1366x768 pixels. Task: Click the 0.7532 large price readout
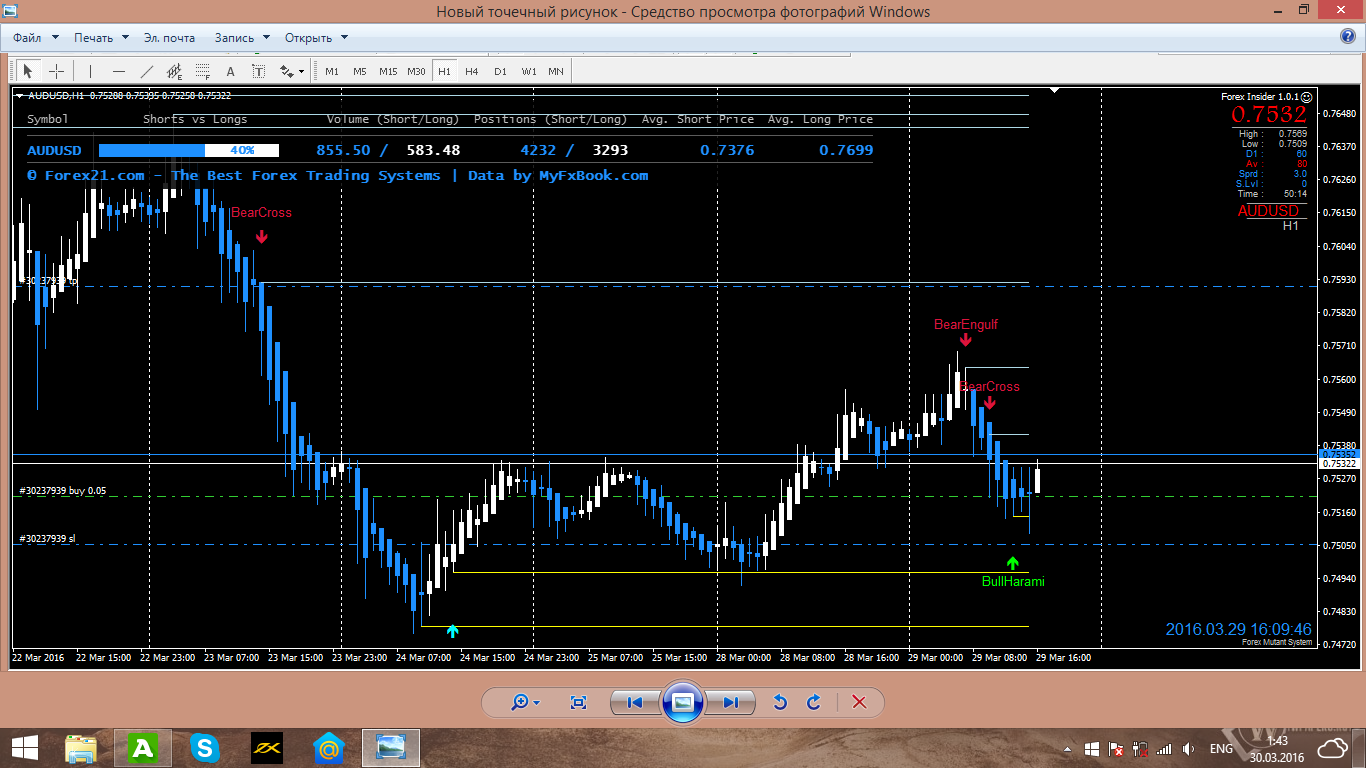pos(1268,114)
